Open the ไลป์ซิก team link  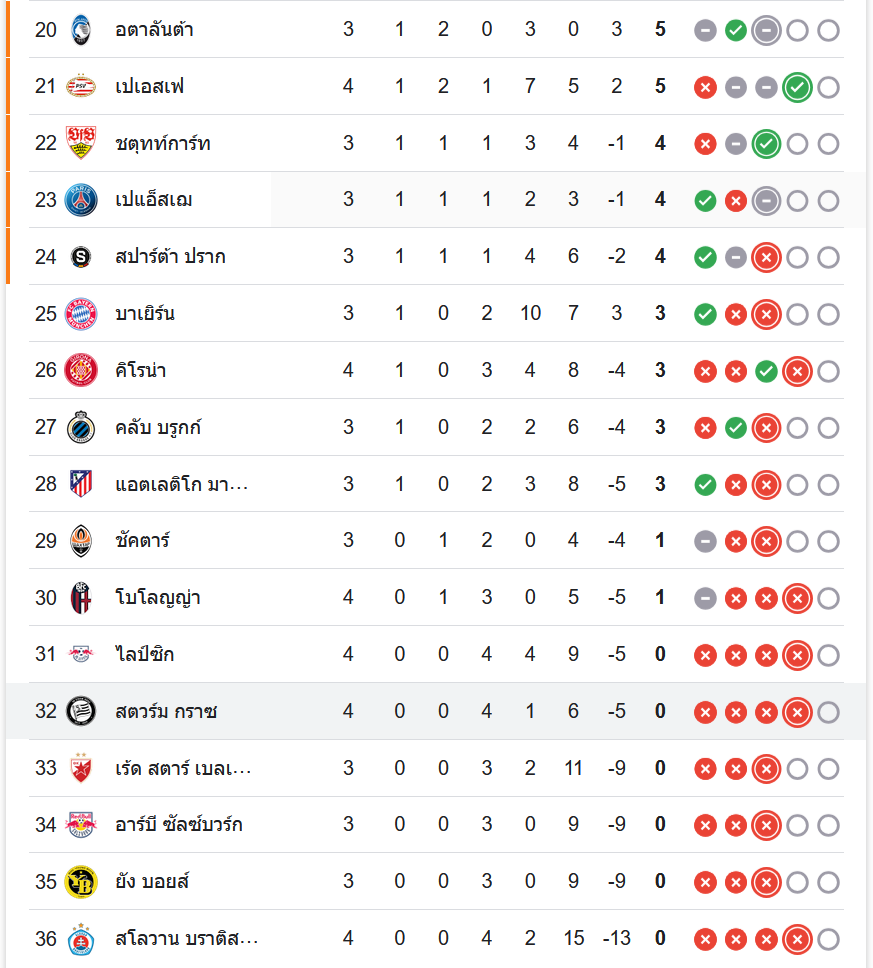[146, 655]
